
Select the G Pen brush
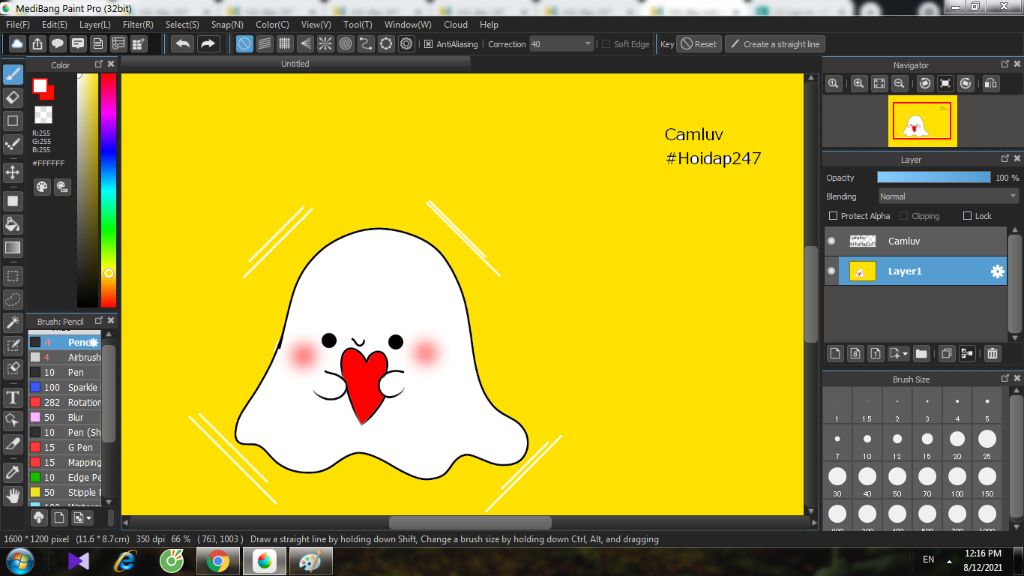pyautogui.click(x=65, y=447)
